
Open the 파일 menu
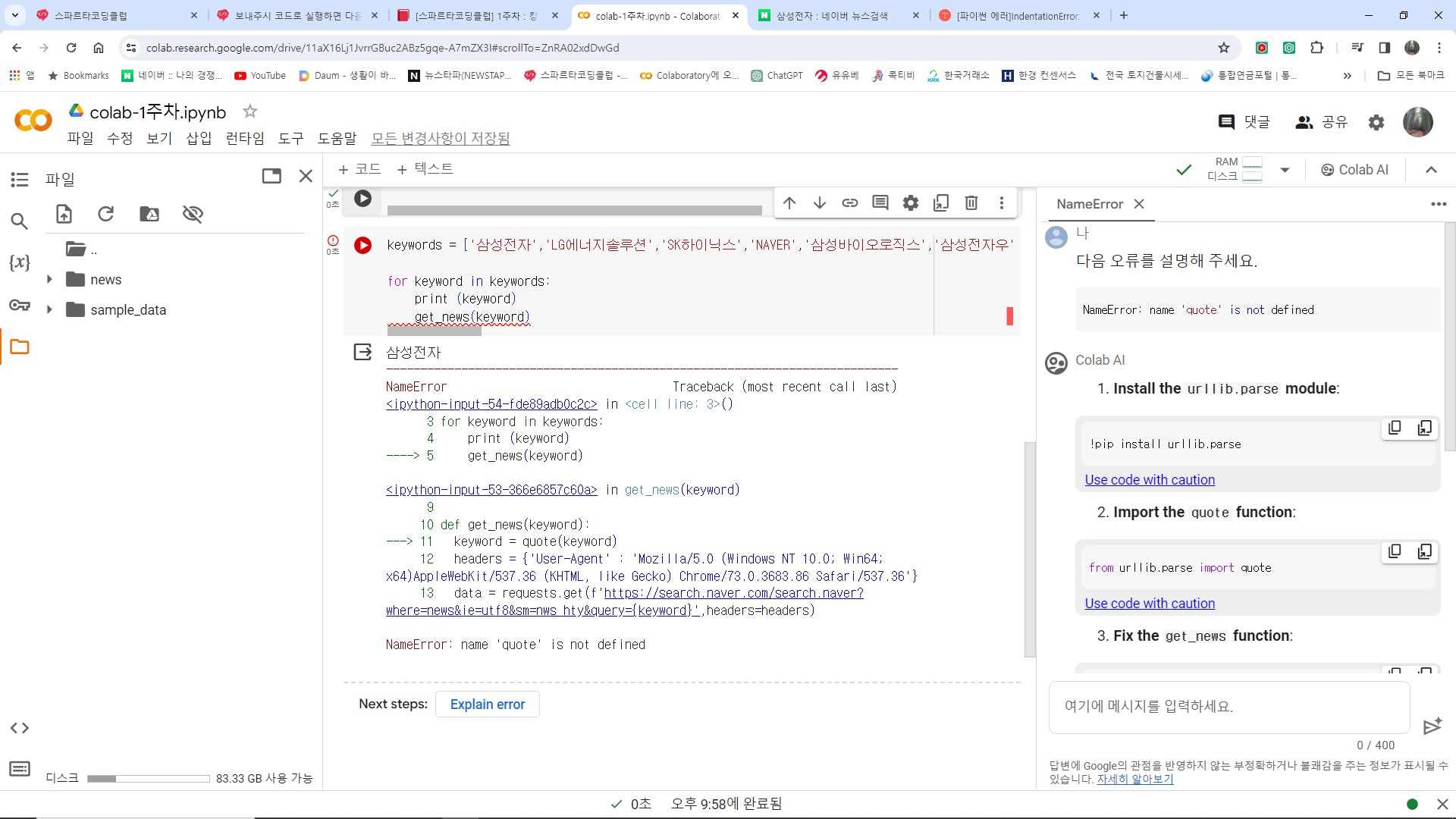tap(80, 138)
